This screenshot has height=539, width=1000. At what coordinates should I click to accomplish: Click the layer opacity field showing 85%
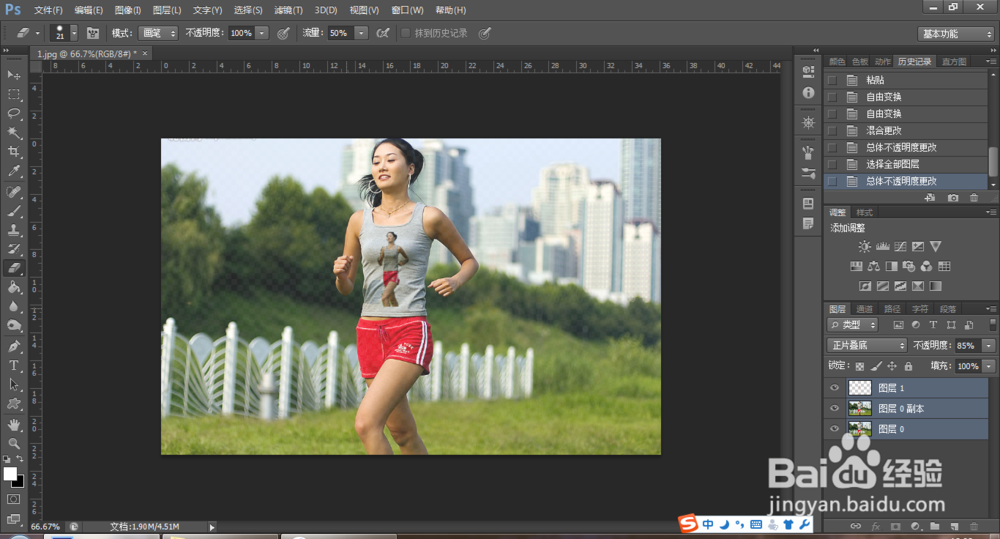tap(967, 345)
